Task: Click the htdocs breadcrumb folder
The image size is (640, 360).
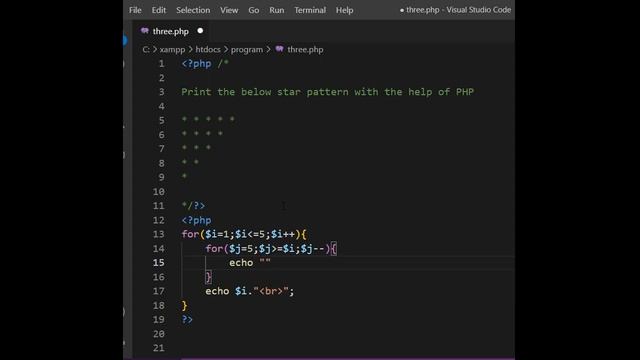Action: coord(208,49)
